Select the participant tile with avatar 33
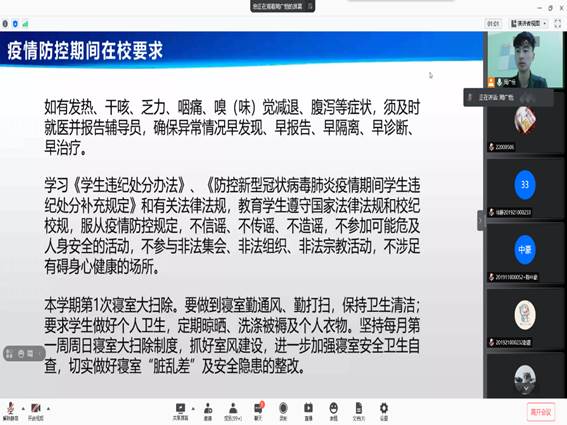The width and height of the screenshot is (567, 425). [x=524, y=188]
